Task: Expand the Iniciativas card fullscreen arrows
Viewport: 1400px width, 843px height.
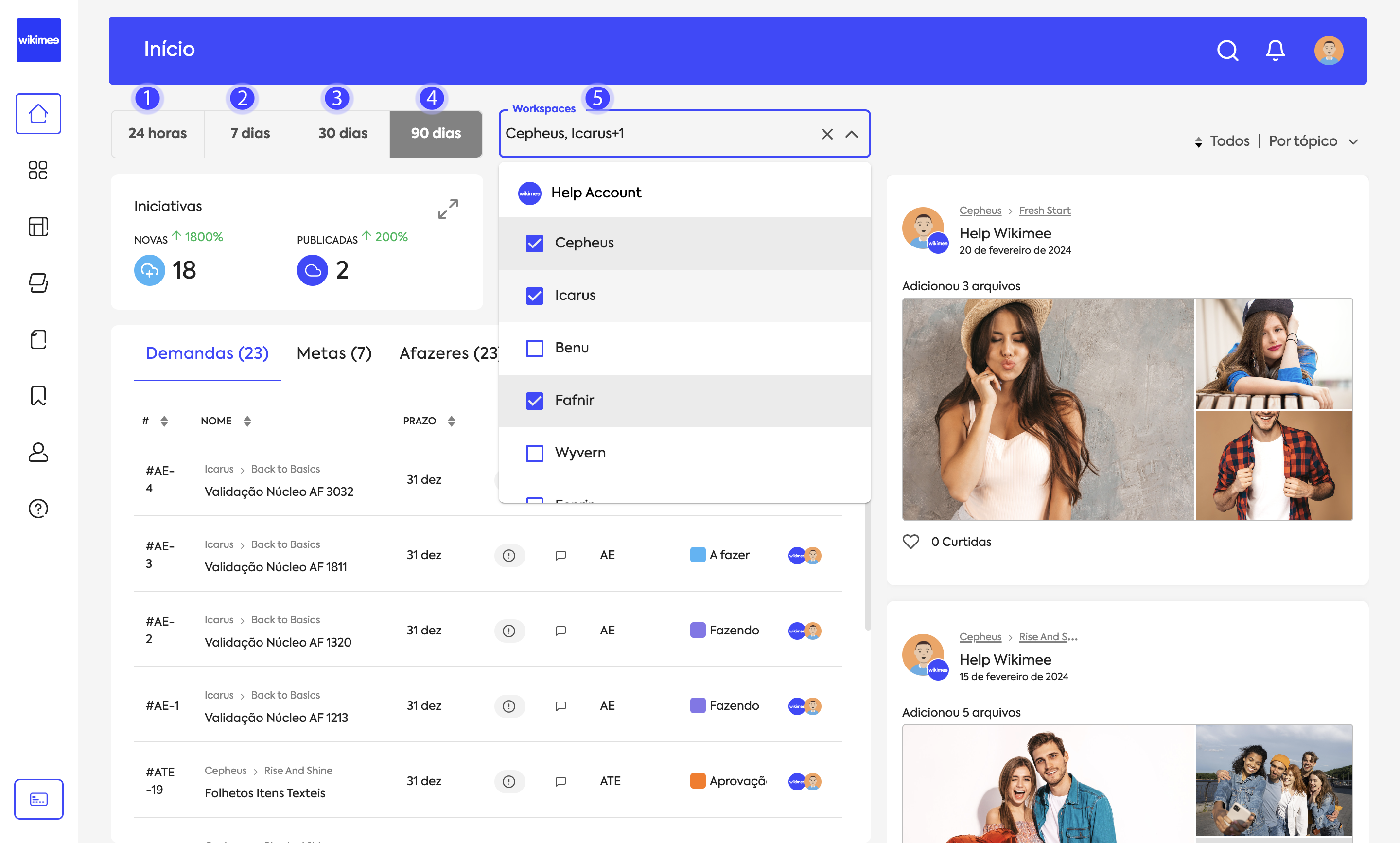Action: point(448,209)
